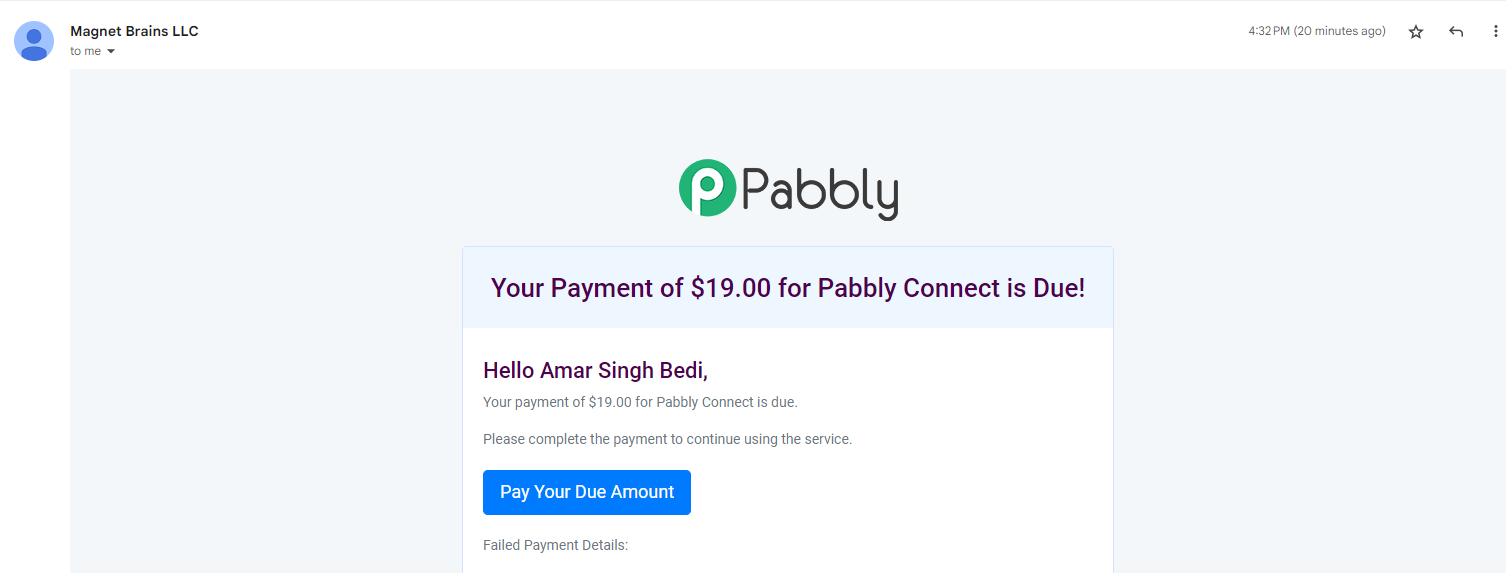Click the 'to me' recipient label
Screen dimensions: 1511x573
tap(85, 51)
